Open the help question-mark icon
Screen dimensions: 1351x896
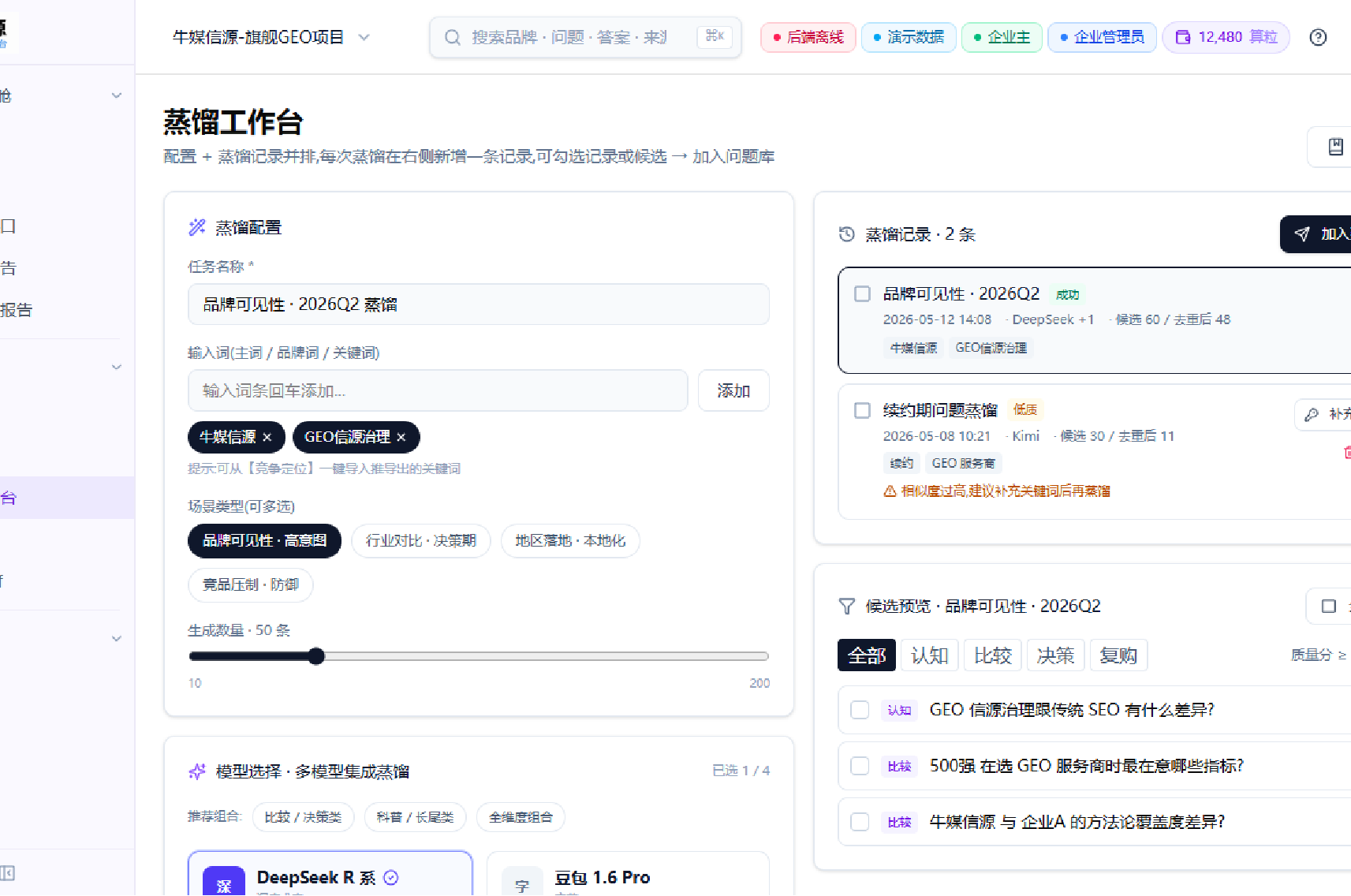pos(1318,37)
